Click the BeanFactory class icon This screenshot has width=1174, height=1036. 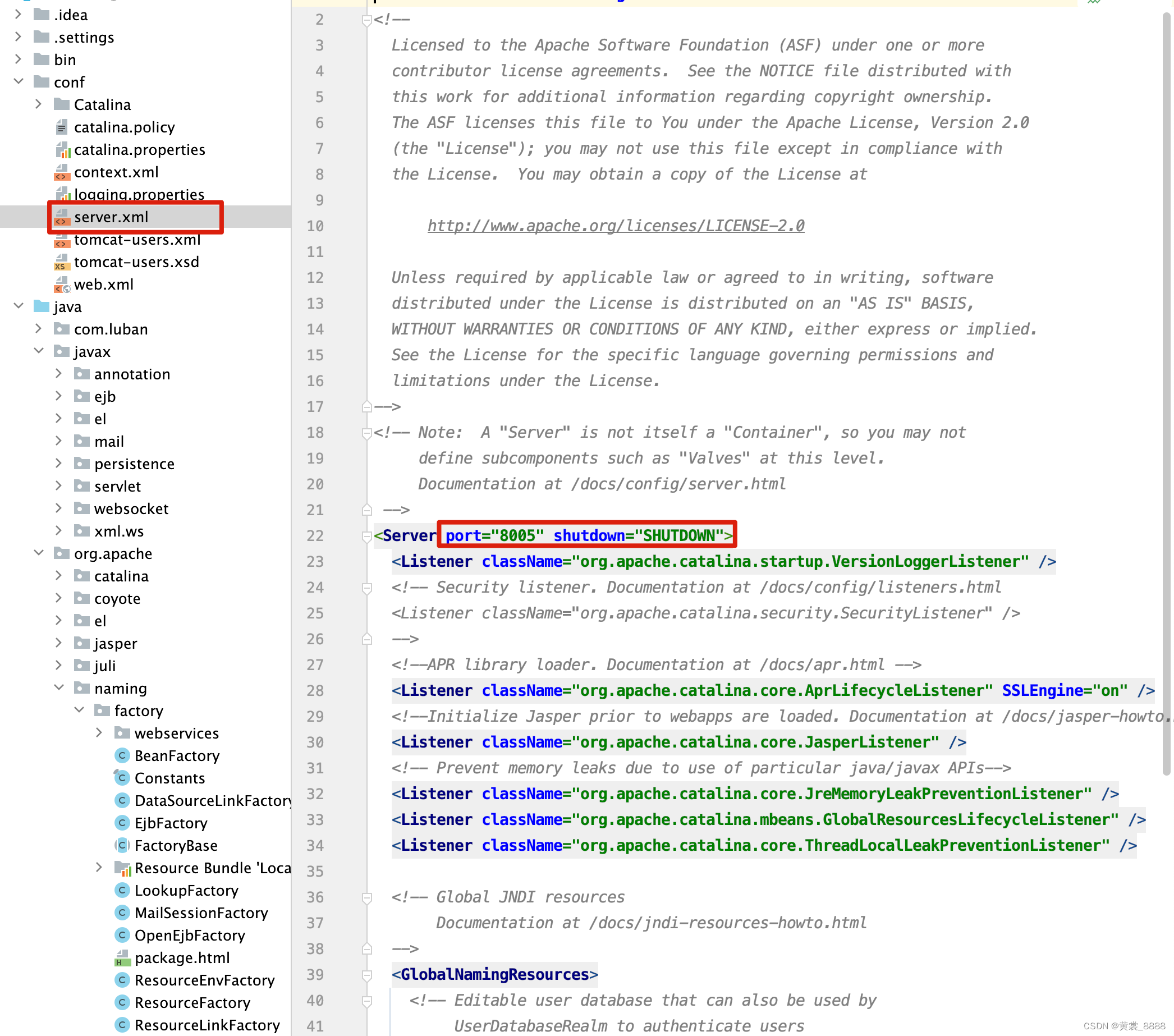click(122, 756)
